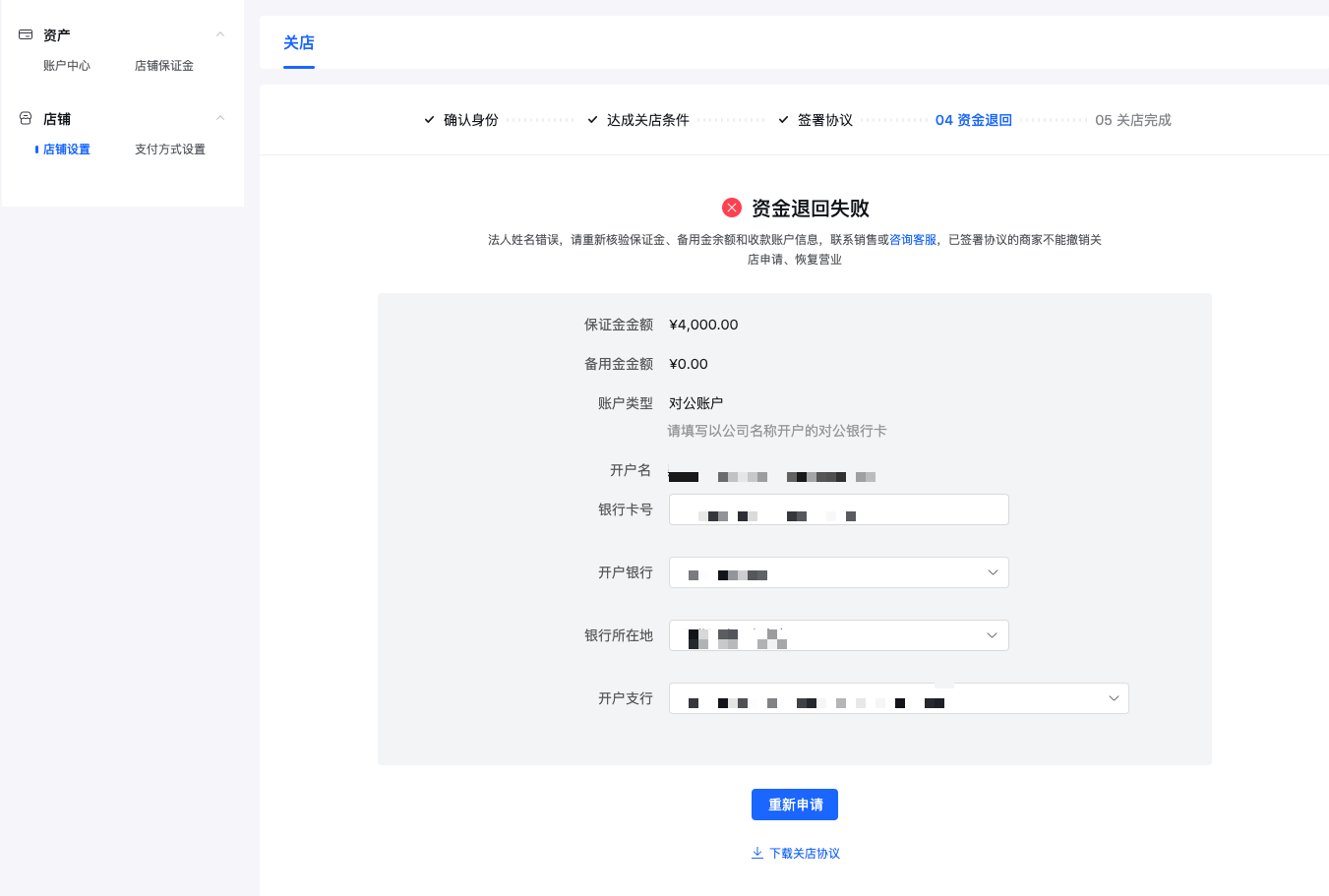The width and height of the screenshot is (1329, 896).
Task: Click the red failure icon beside 资金退回失败
Action: tap(732, 207)
